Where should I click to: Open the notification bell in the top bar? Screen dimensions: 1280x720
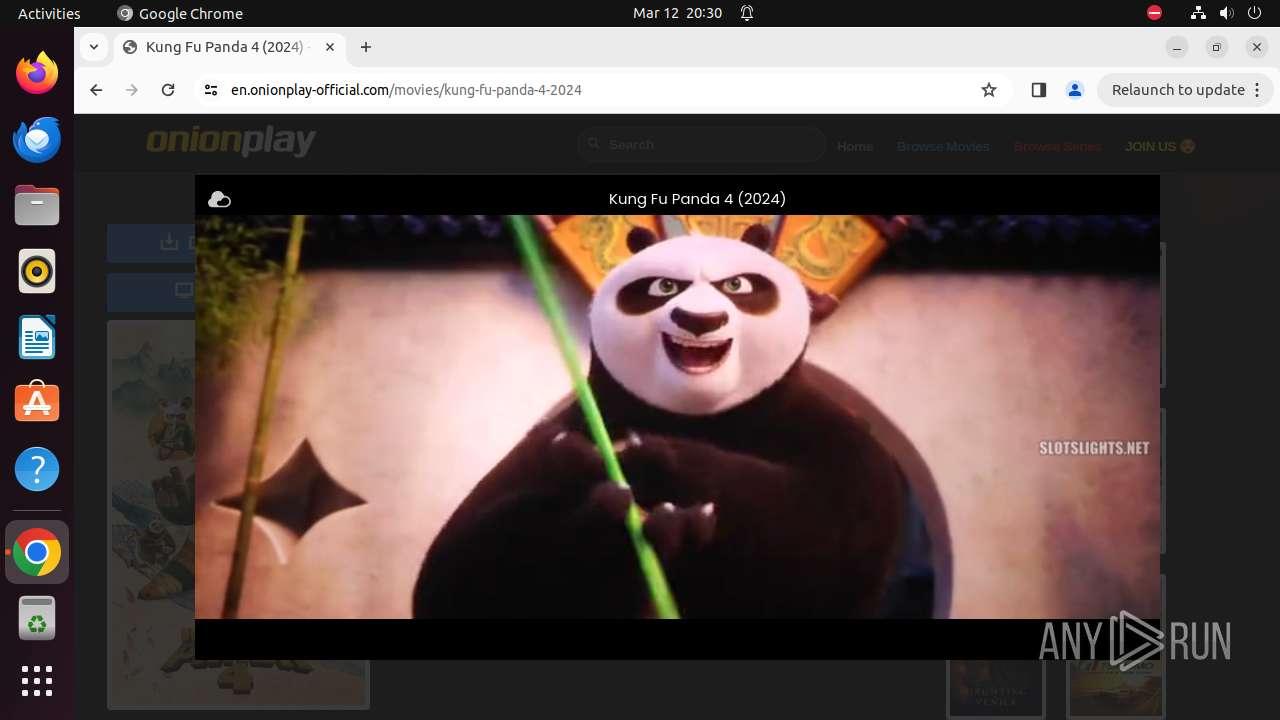coord(747,13)
